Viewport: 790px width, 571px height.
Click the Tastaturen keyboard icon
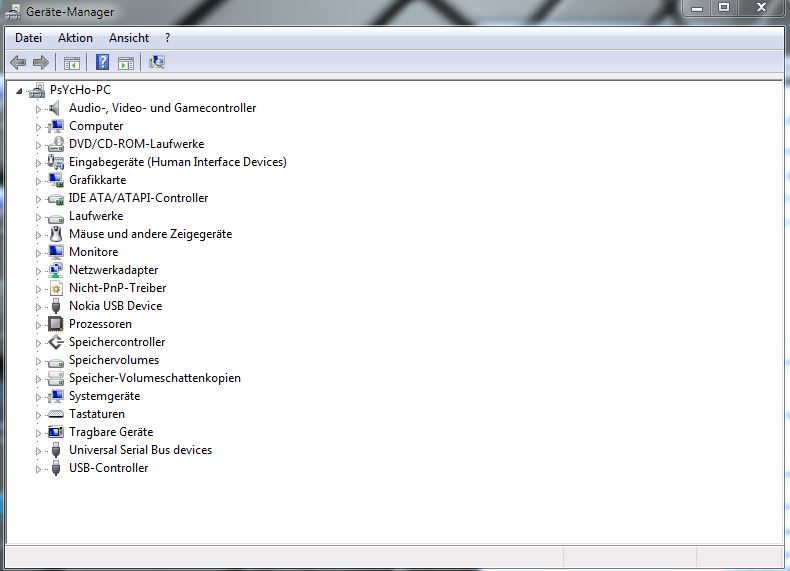55,414
